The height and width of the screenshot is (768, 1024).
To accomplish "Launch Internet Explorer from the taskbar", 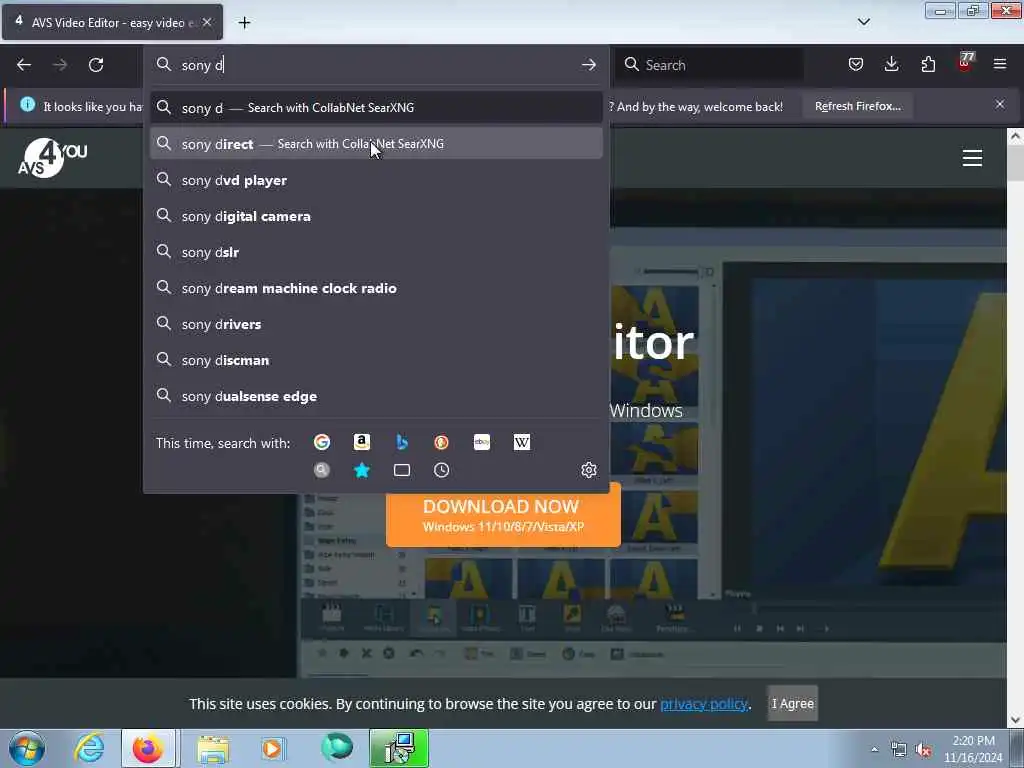I will (x=89, y=748).
